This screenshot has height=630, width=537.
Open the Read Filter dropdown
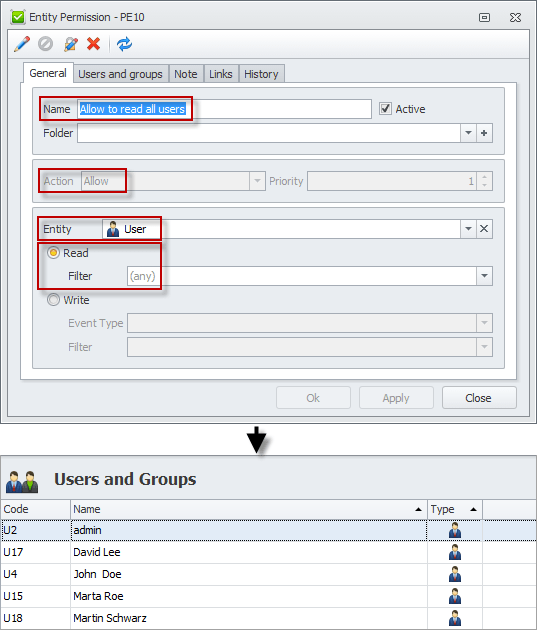pyautogui.click(x=484, y=276)
